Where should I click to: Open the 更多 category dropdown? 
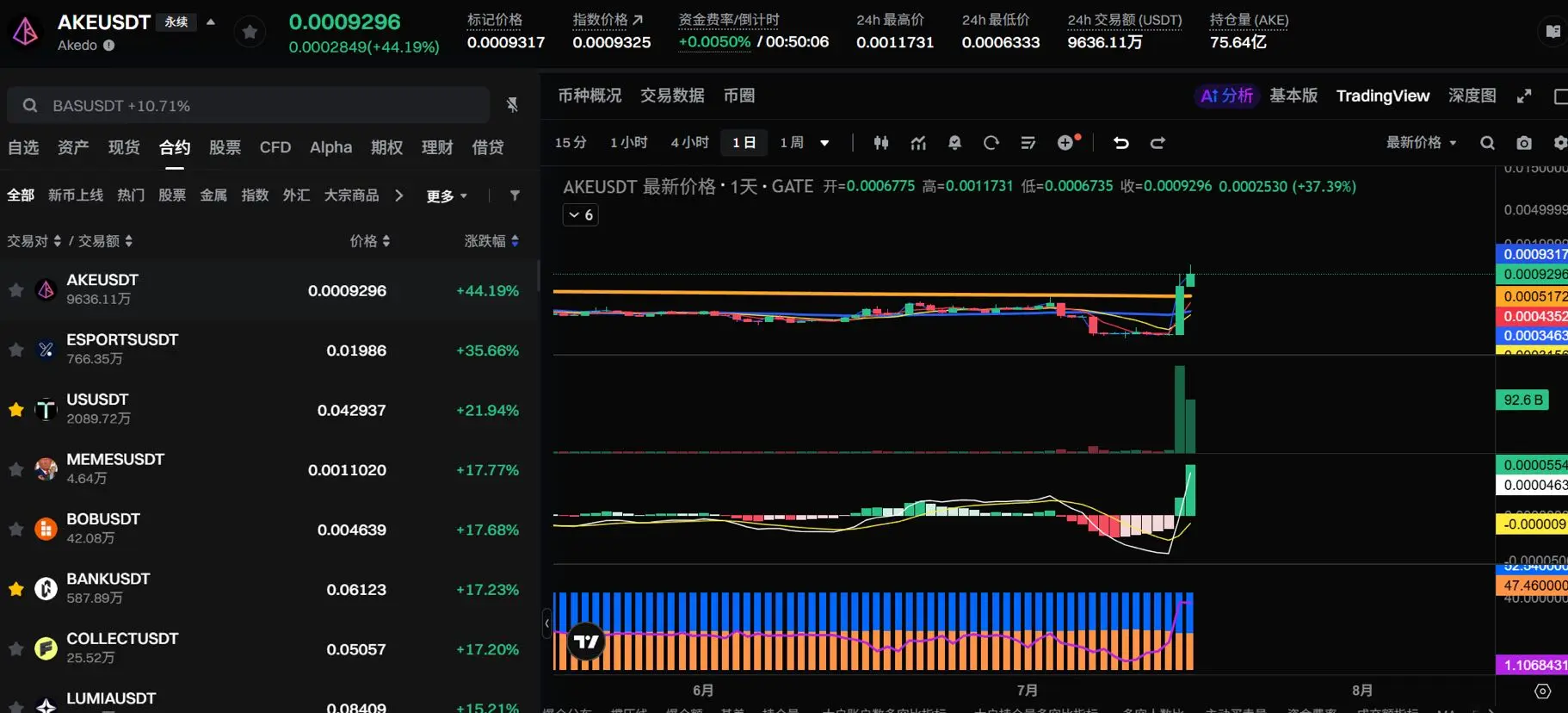(447, 196)
